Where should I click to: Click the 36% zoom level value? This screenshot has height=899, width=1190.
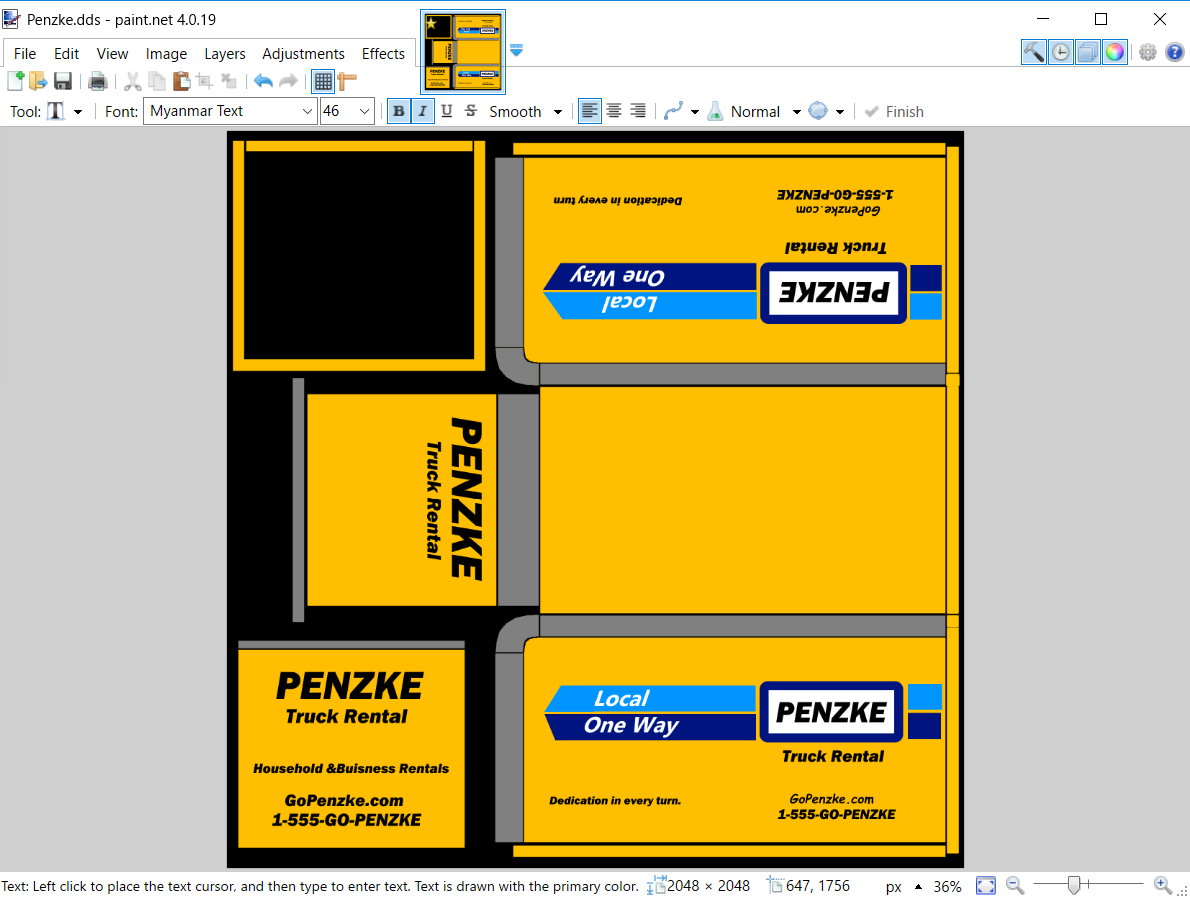(947, 886)
